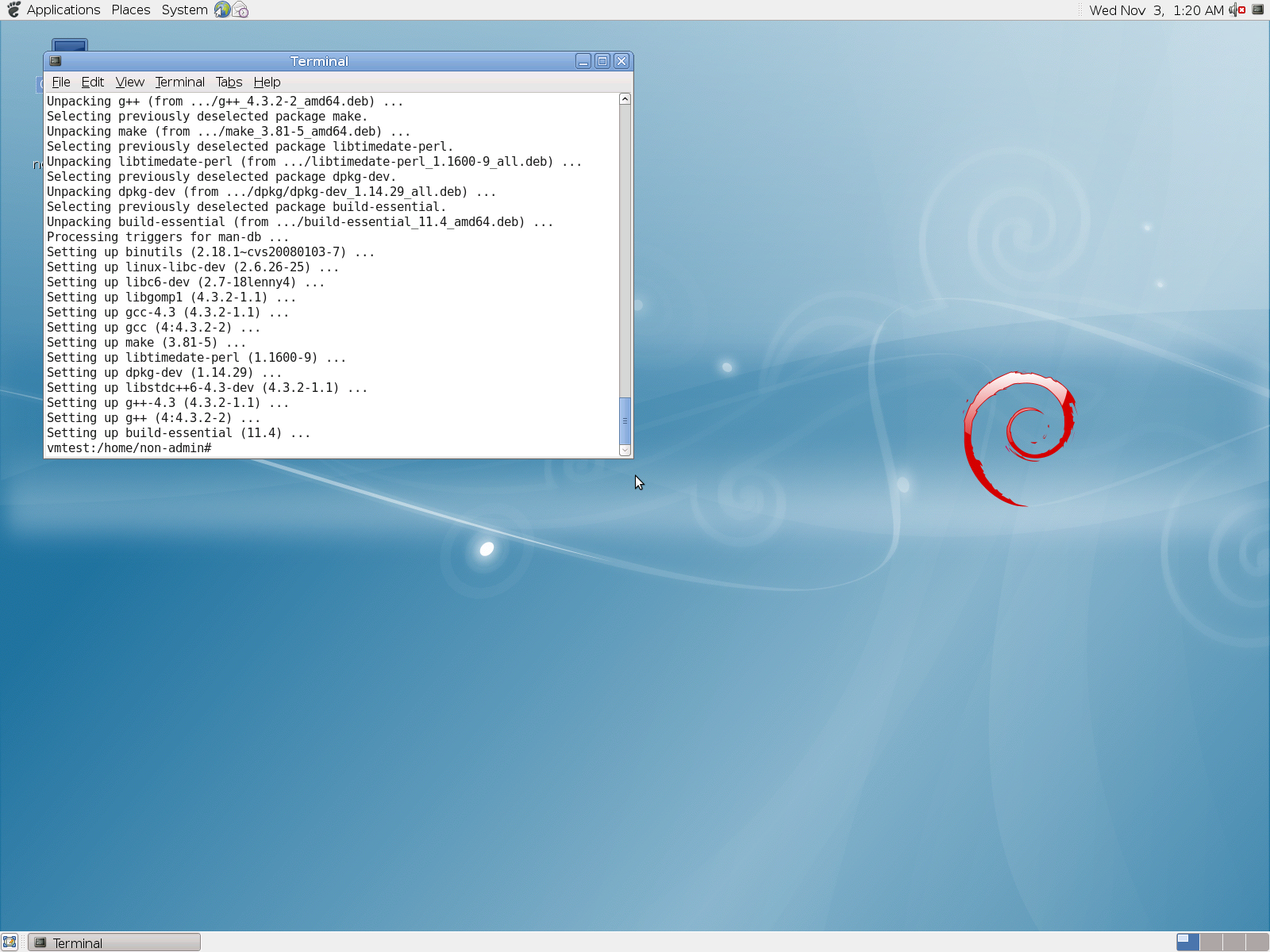The image size is (1270, 952).
Task: Switch to the fourth workspace
Action: click(x=1257, y=942)
